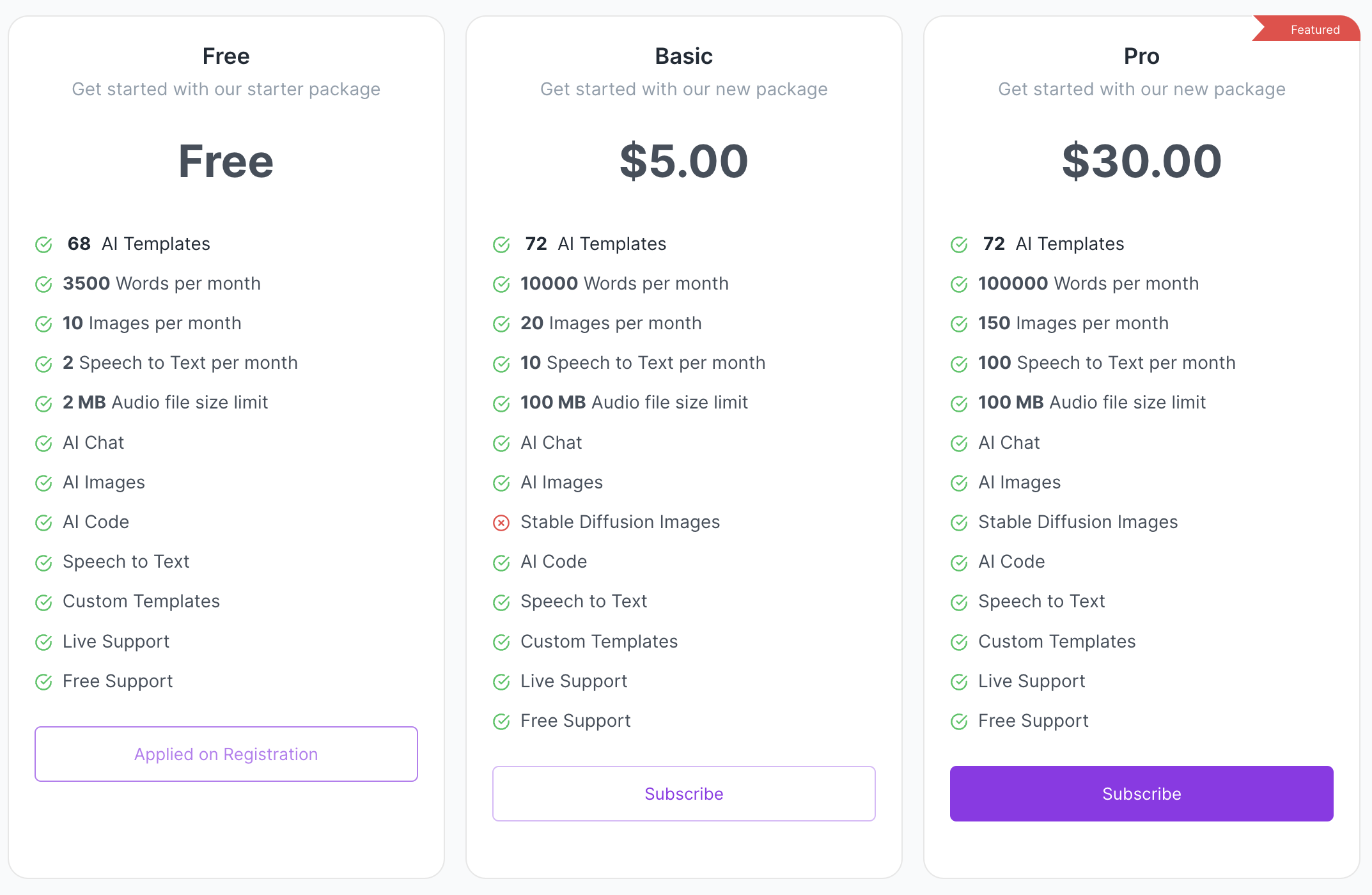Screen dimensions: 1372x895
Task: Click the Free plan's large Free price text
Action: click(x=226, y=161)
